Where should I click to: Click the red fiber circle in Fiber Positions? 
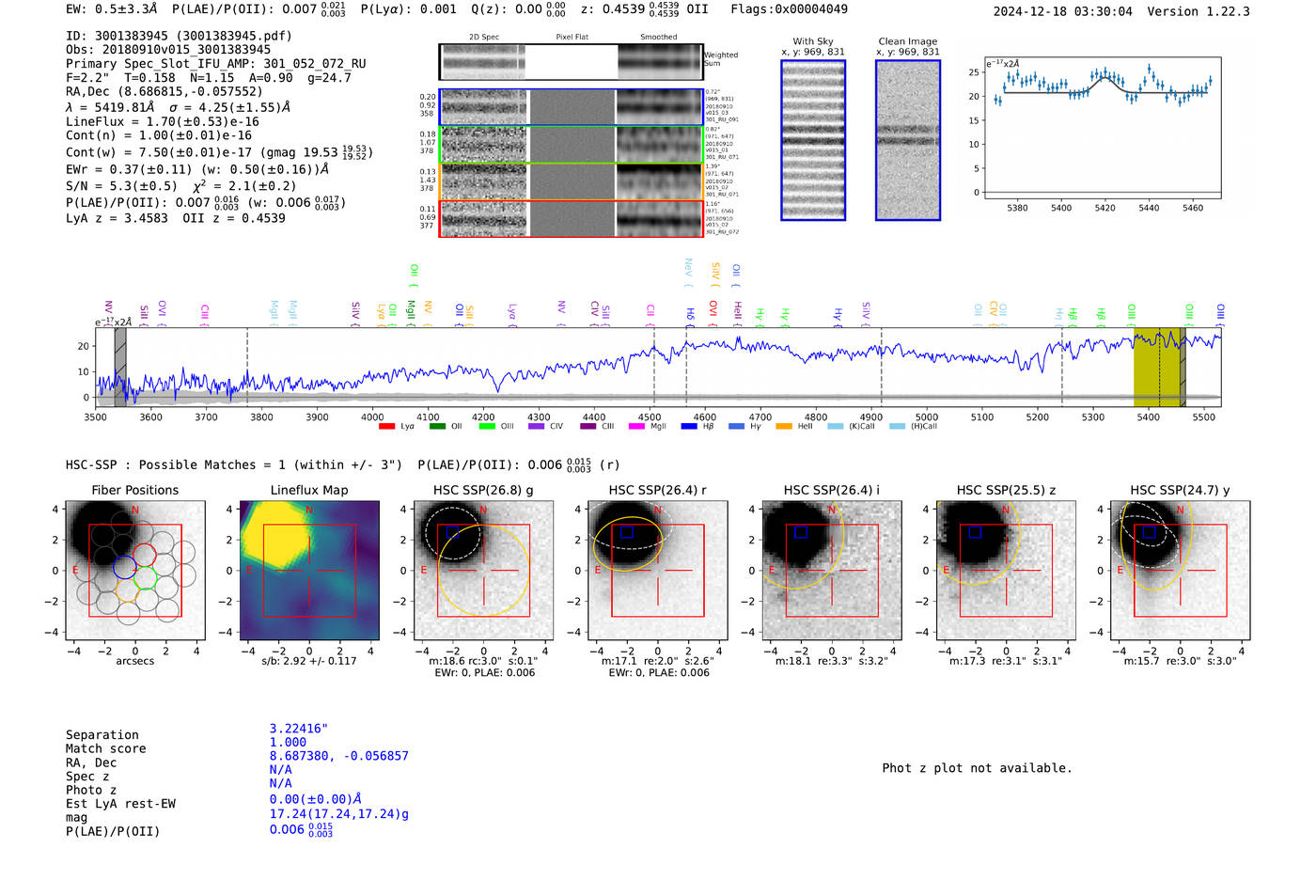pyautogui.click(x=144, y=555)
